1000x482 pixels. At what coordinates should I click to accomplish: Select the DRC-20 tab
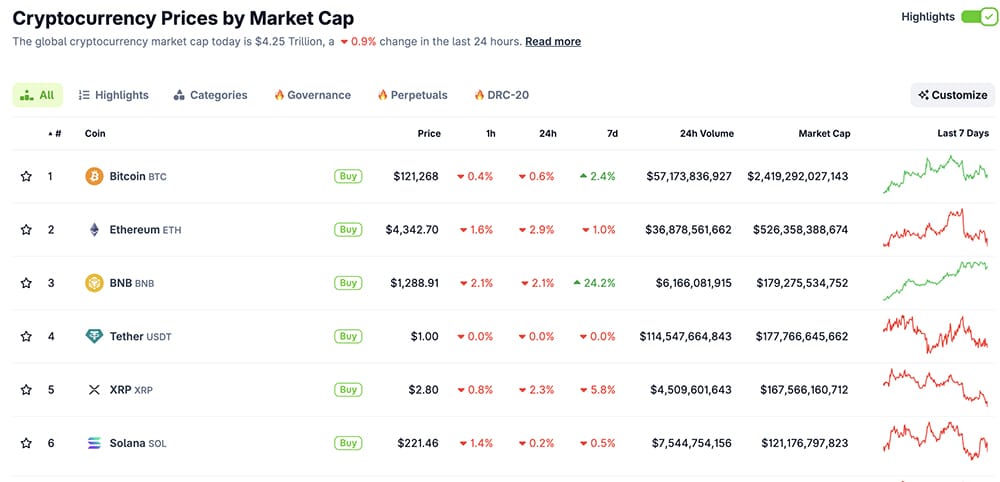pyautogui.click(x=501, y=95)
